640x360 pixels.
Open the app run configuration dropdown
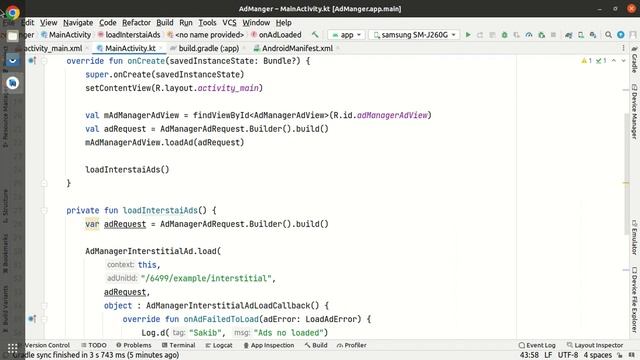click(346, 35)
